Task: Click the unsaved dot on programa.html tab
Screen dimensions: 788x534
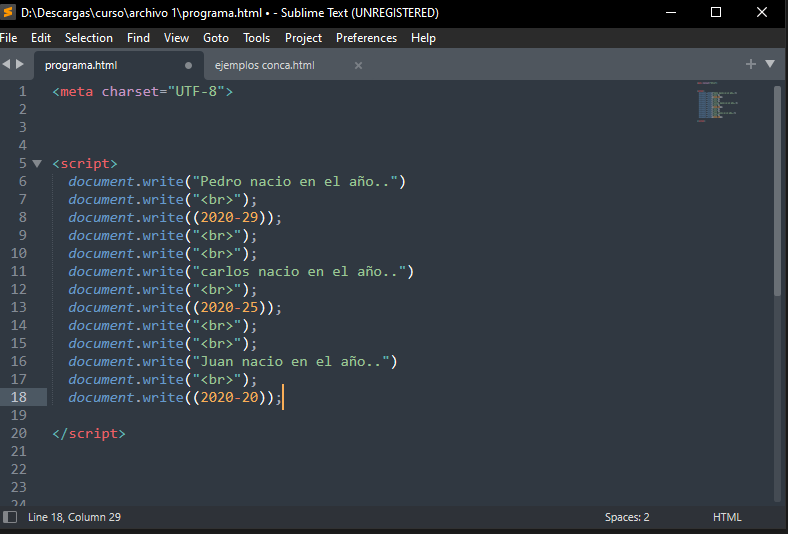Action: click(x=188, y=65)
